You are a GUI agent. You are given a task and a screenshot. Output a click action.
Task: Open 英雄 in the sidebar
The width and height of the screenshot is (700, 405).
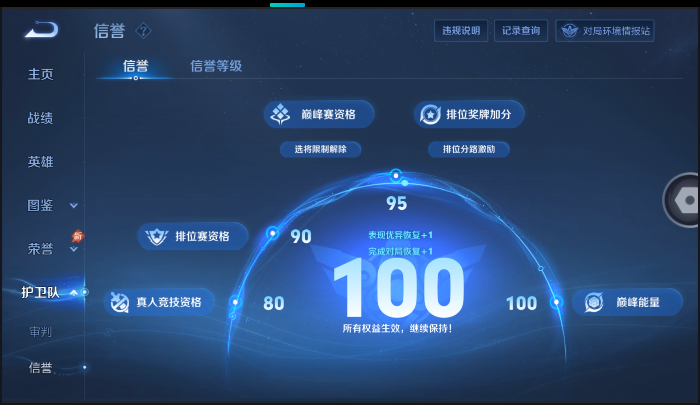[41, 162]
